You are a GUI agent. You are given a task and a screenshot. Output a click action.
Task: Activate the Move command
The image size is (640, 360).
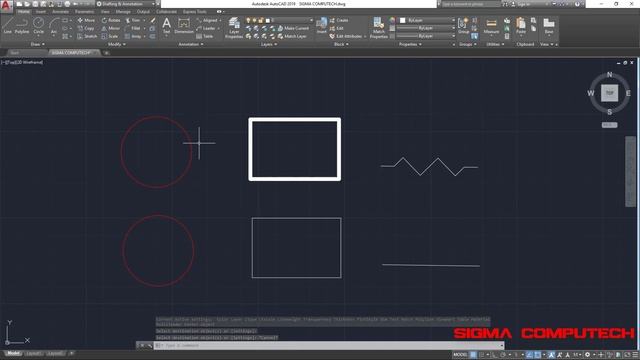[86, 20]
